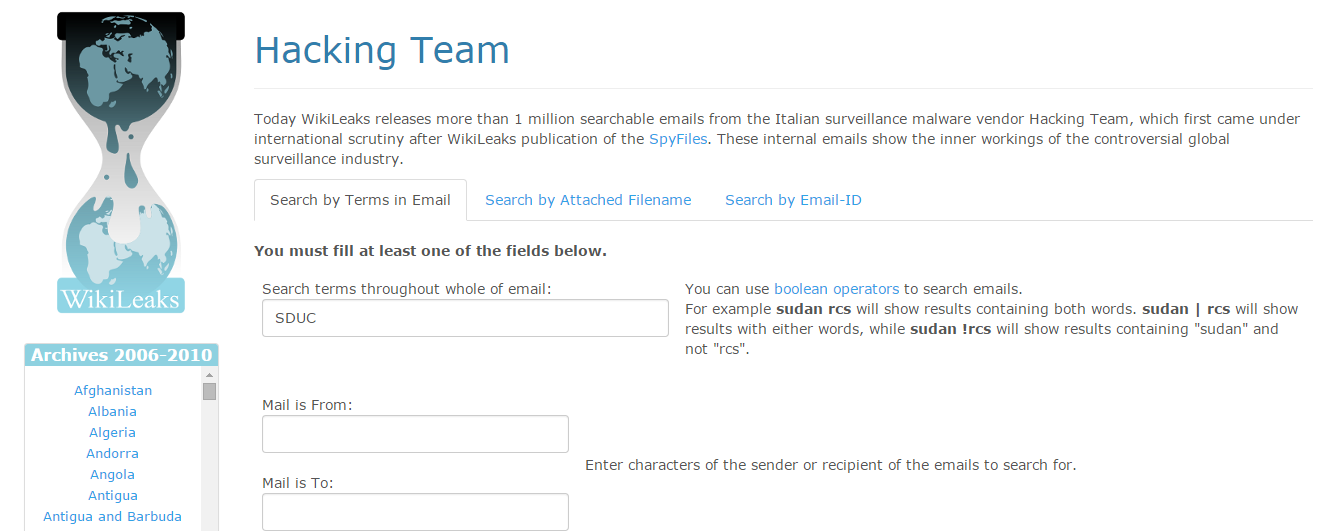Click the Archives 2006-2010 header
This screenshot has width=1323, height=531.
click(x=121, y=355)
